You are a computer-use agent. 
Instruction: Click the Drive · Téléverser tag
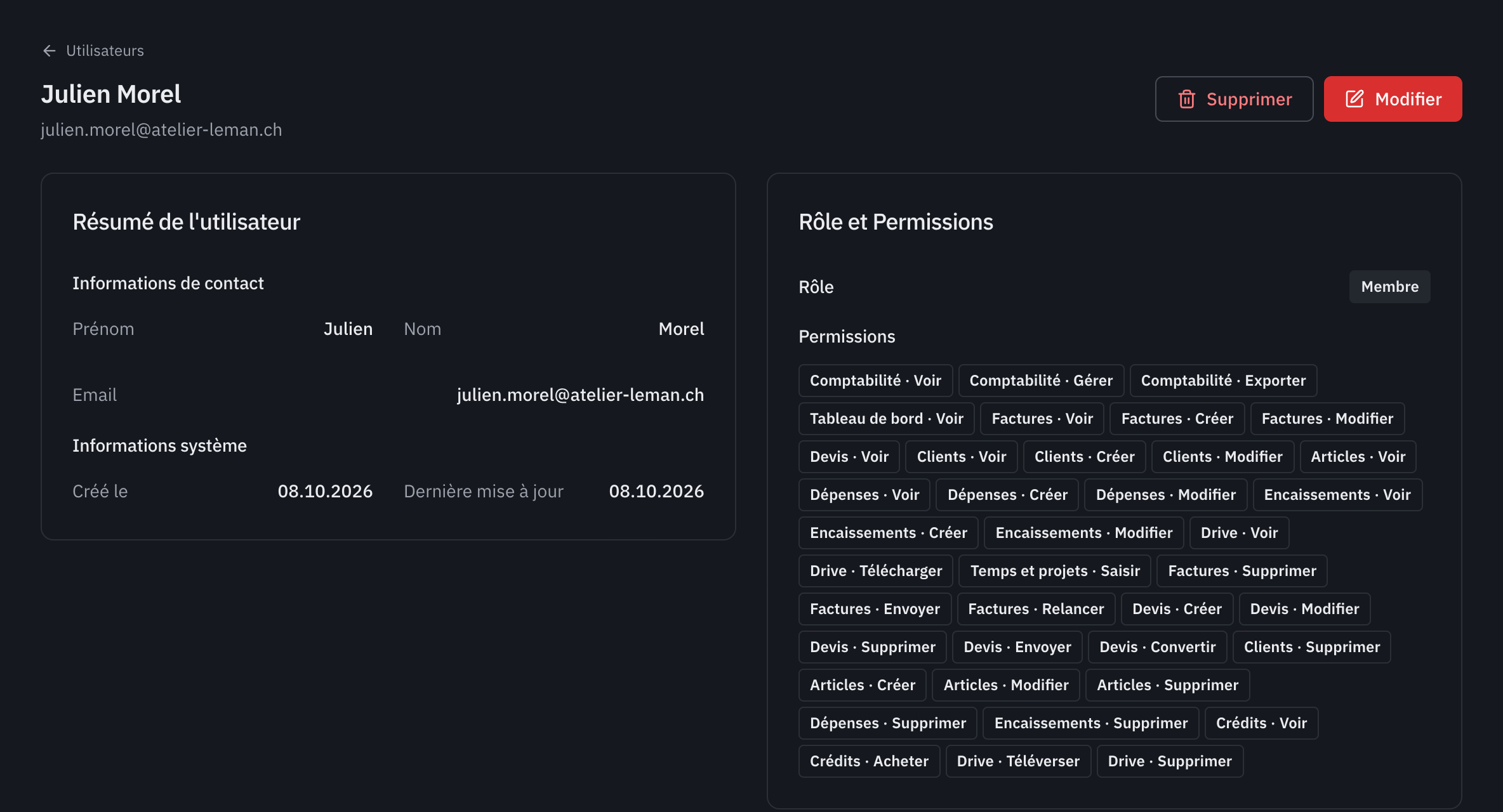[x=1018, y=761]
